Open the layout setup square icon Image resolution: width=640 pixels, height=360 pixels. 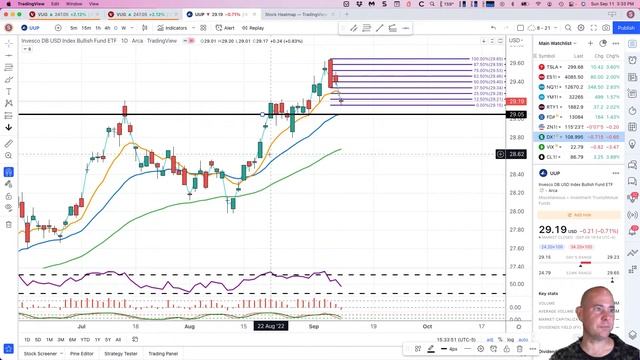tap(520, 28)
